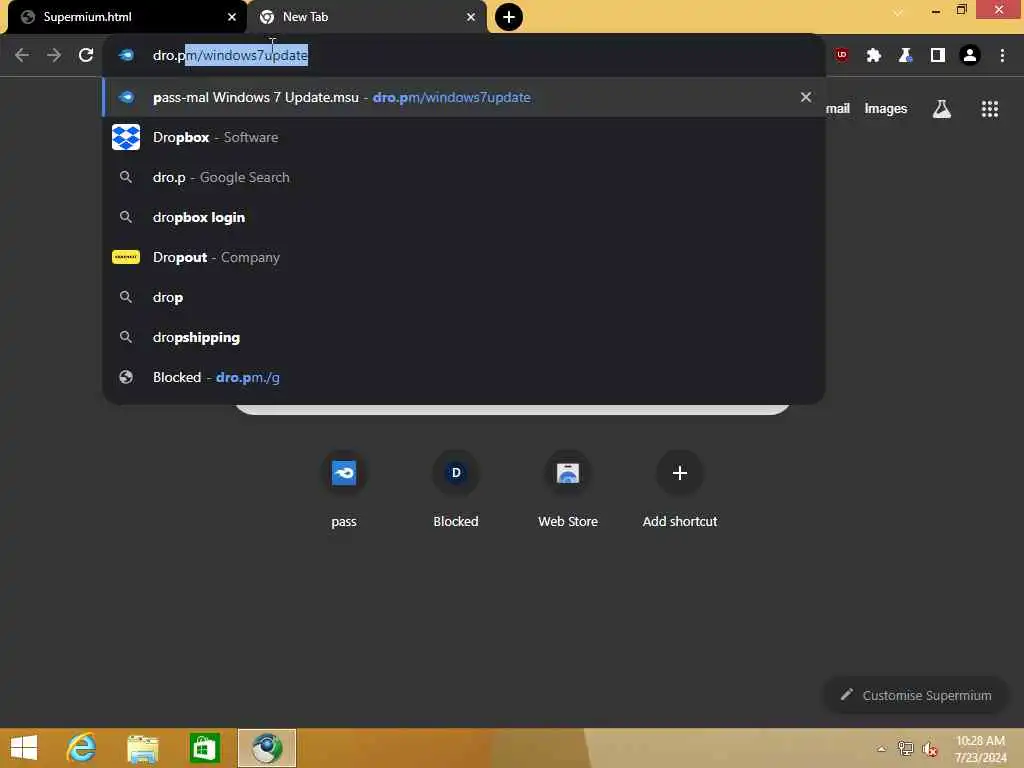Select the pass-mal Windows 7 Update.msu suggestion

click(x=464, y=97)
